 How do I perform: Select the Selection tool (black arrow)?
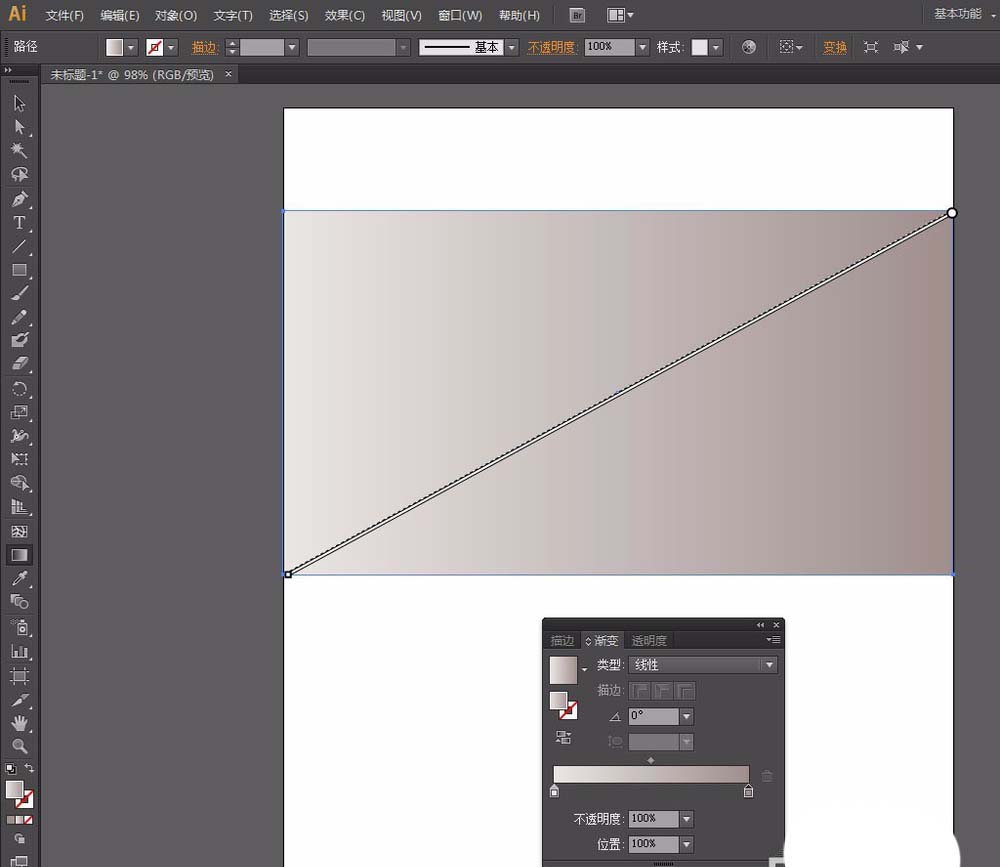coord(19,103)
